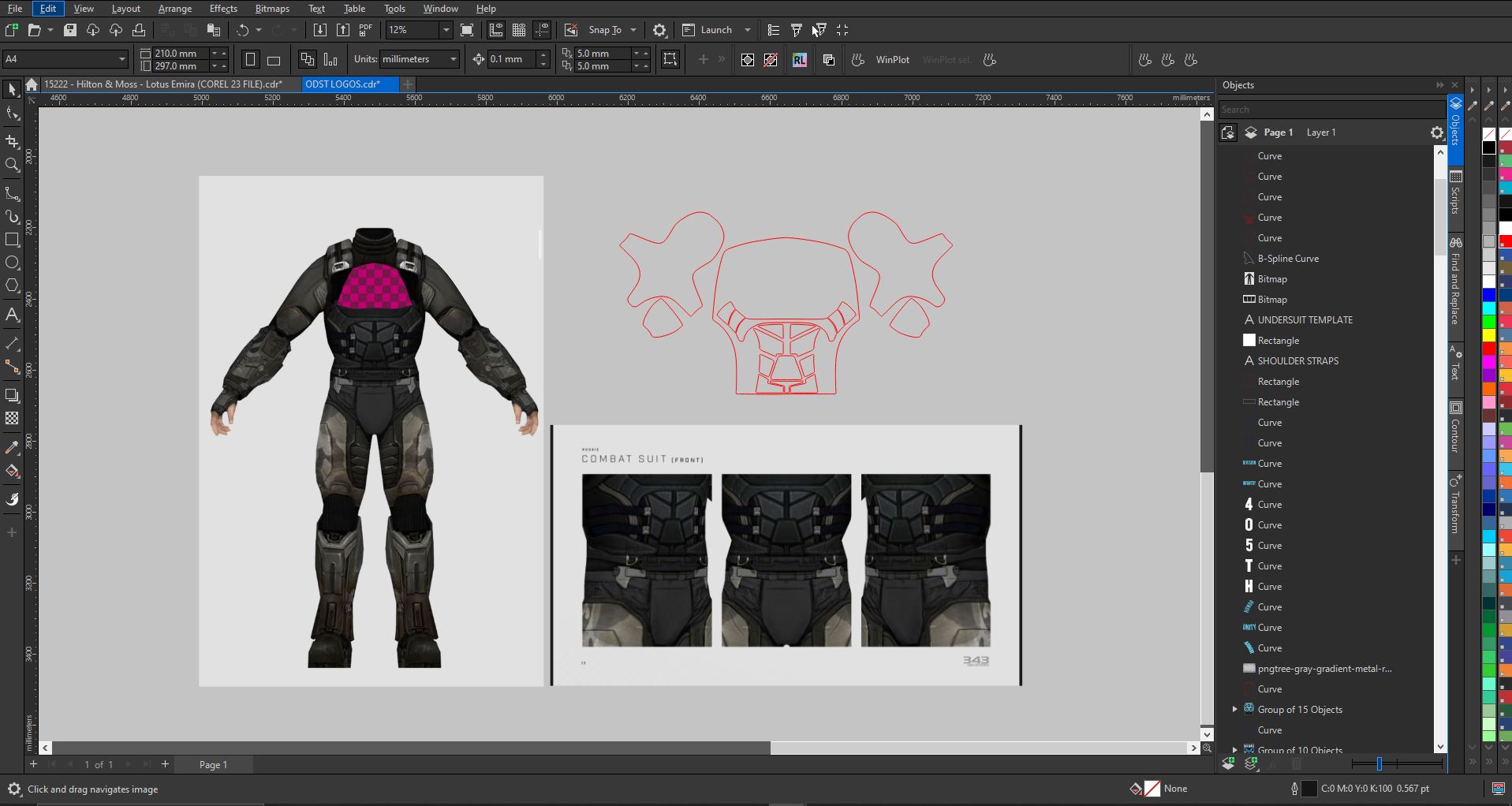Switch to Hilton & Moss Lotus Emira document tab

click(x=162, y=84)
